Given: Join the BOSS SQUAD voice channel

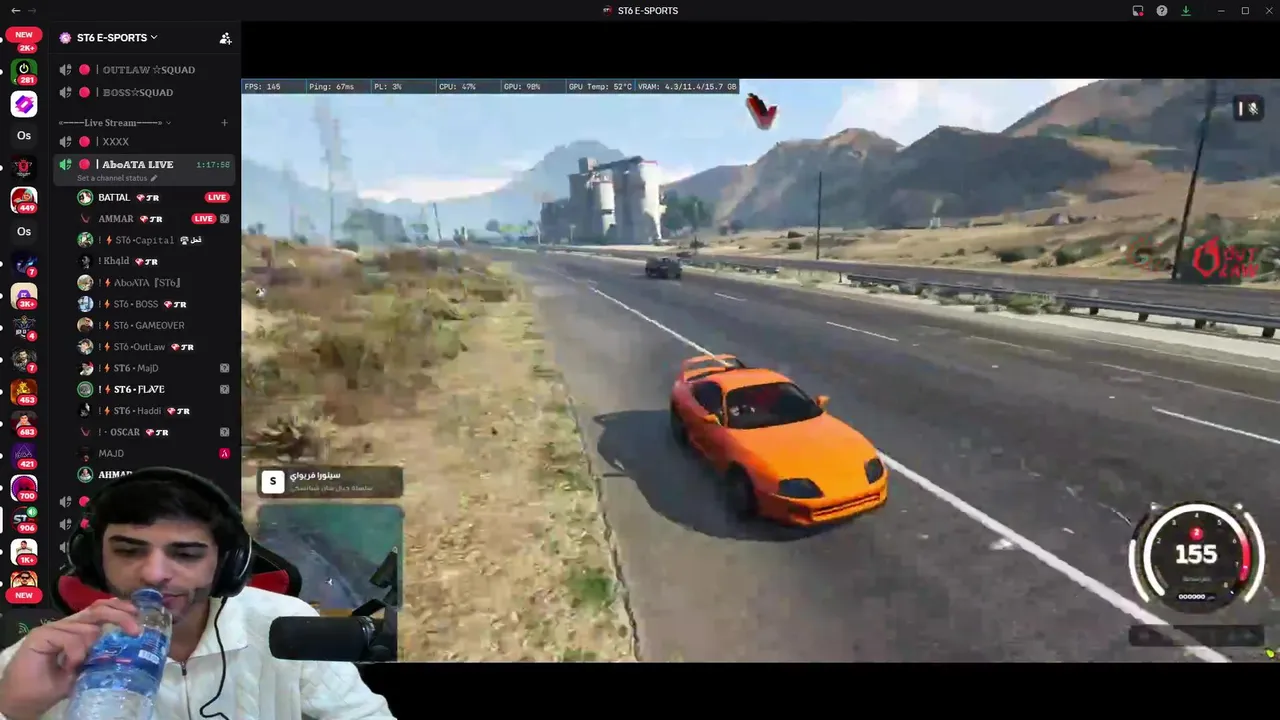Looking at the screenshot, I should tap(146, 92).
